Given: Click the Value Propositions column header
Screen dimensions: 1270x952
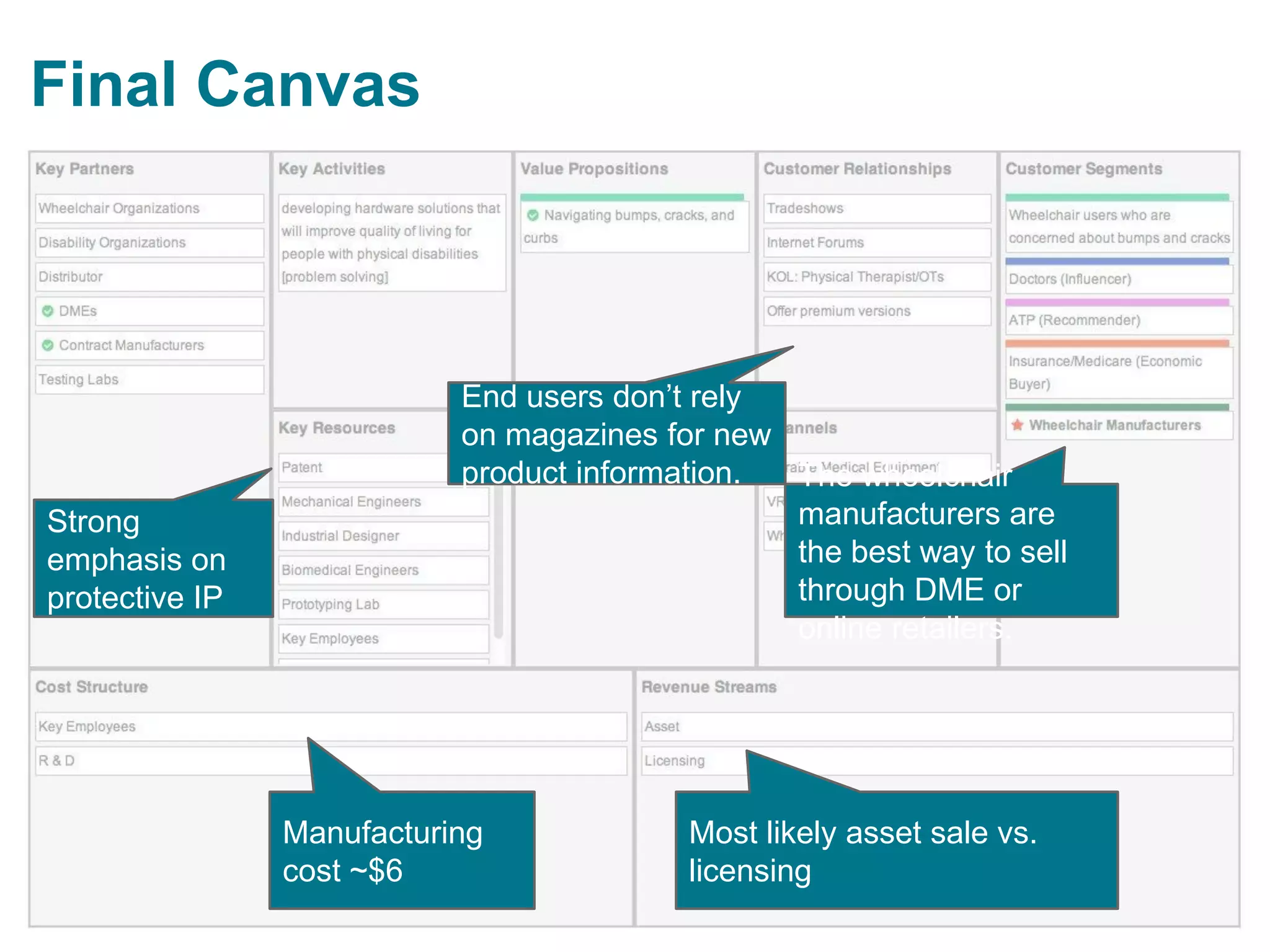Looking at the screenshot, I should coord(594,169).
